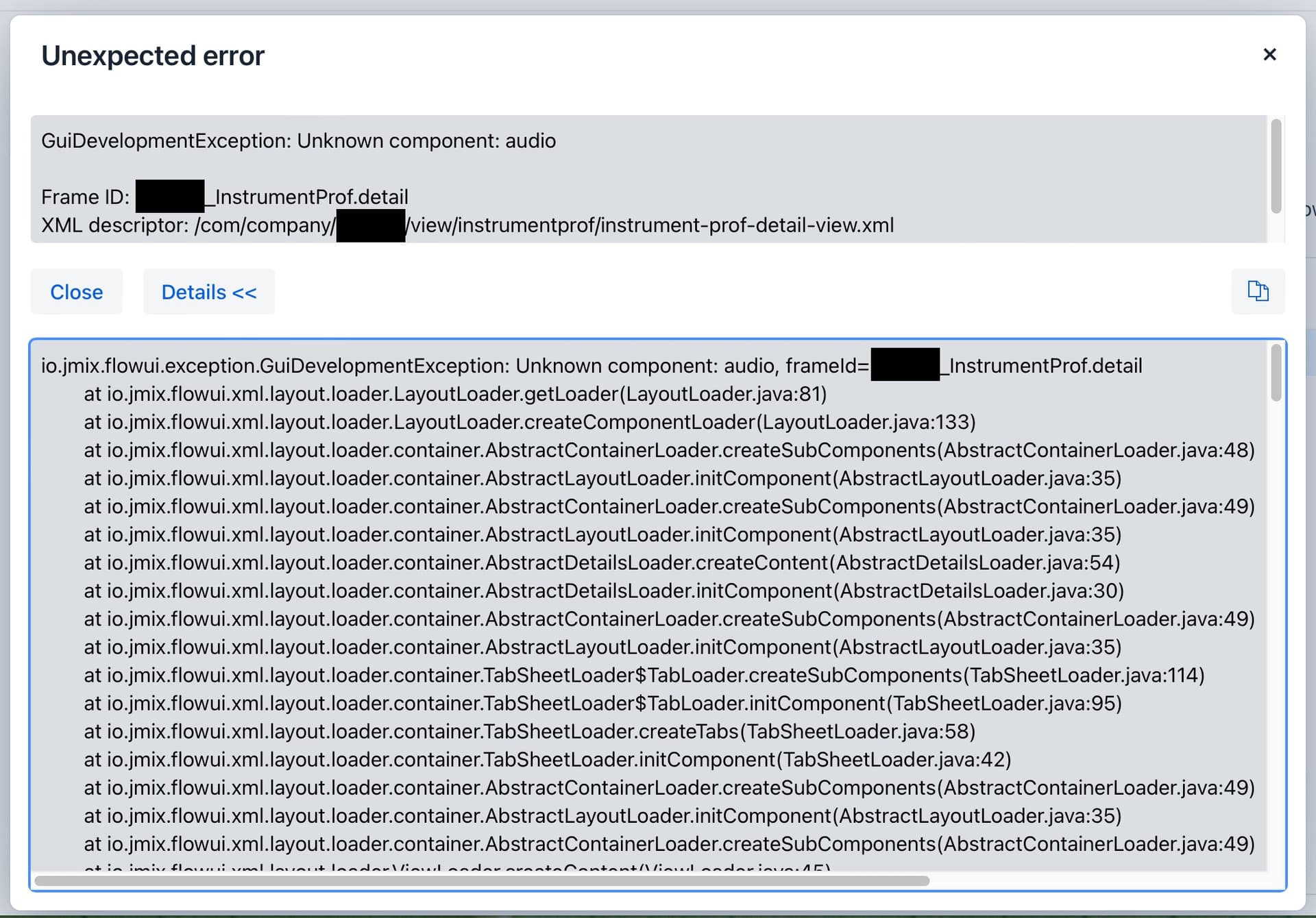Screen dimensions: 1316x918
Task: Click the 'Frame ID' line in summary
Action: click(x=225, y=197)
